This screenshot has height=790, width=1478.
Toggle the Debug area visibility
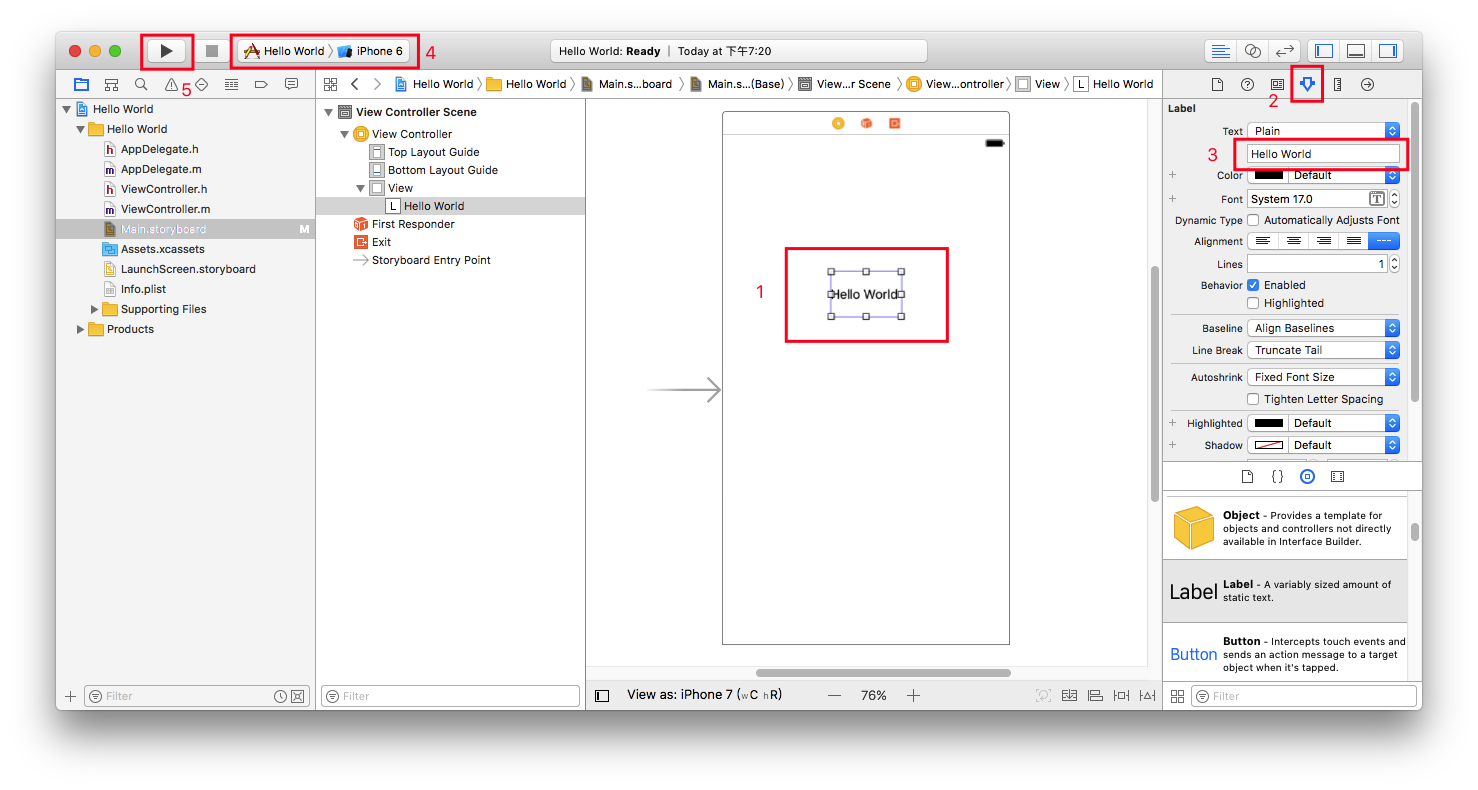click(1356, 51)
